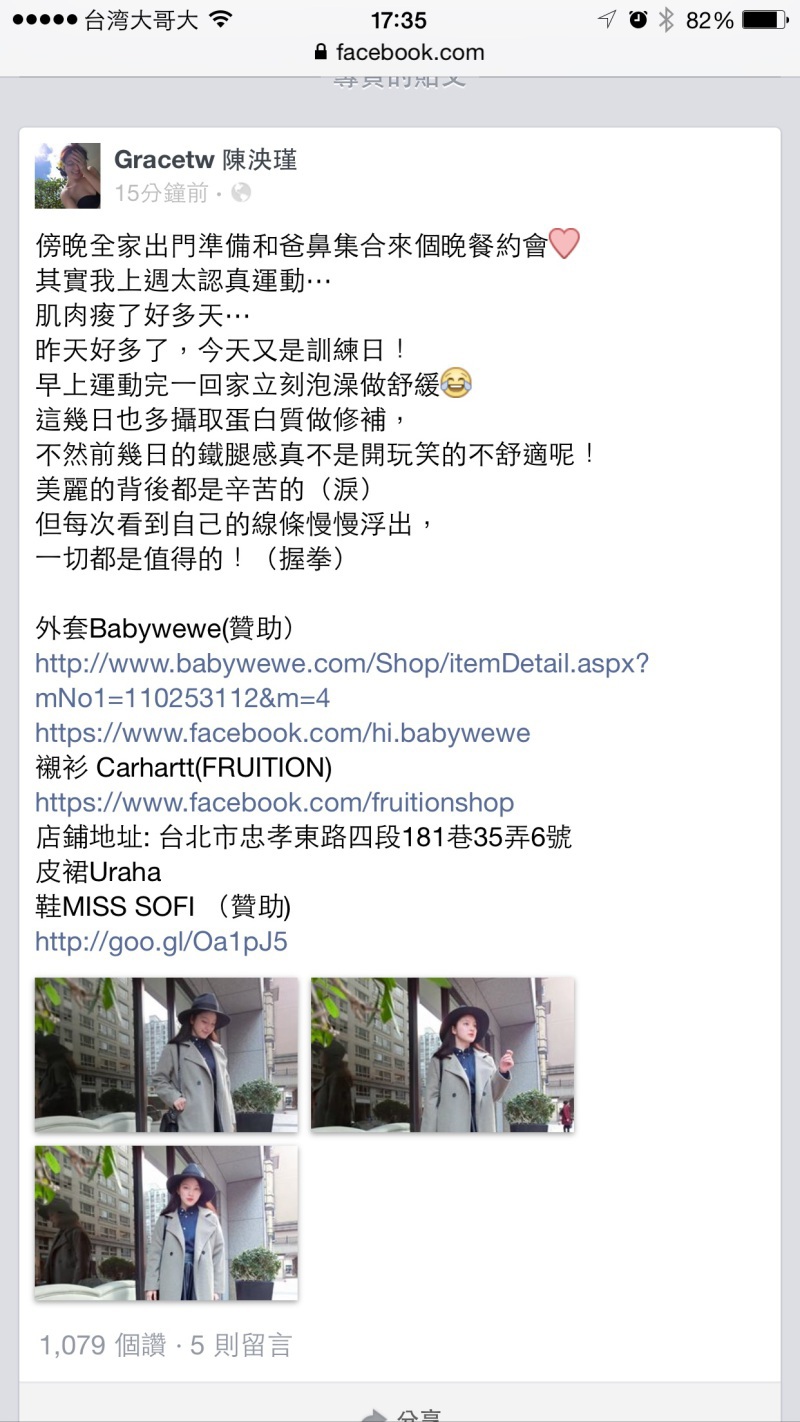Image resolution: width=800 pixels, height=1422 pixels.
Task: Open the facebook.com/fruitionshop link
Action: [x=275, y=802]
